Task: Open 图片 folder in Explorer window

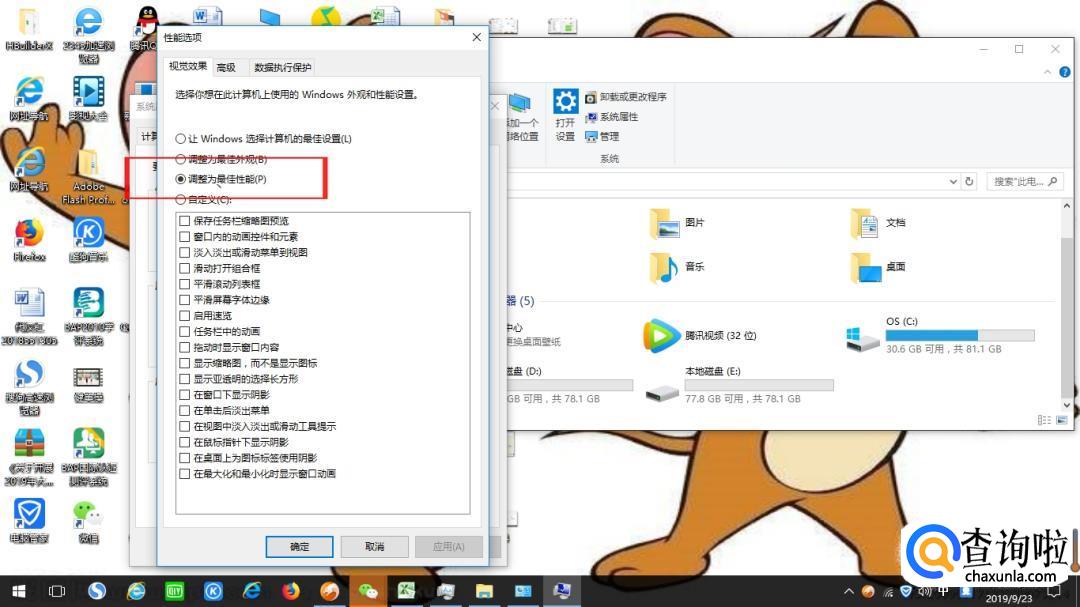Action: (x=677, y=223)
